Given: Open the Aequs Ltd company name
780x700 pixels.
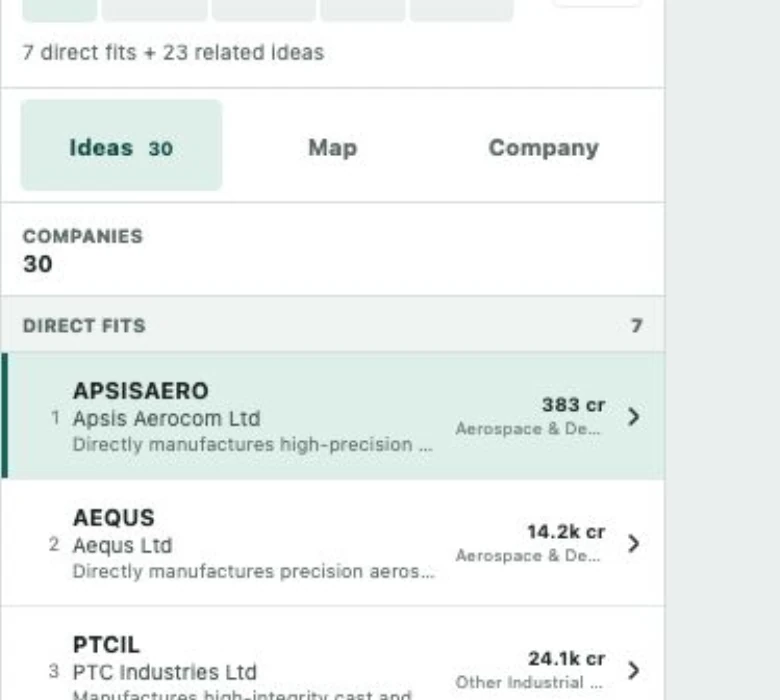Looking at the screenshot, I should coord(122,546).
